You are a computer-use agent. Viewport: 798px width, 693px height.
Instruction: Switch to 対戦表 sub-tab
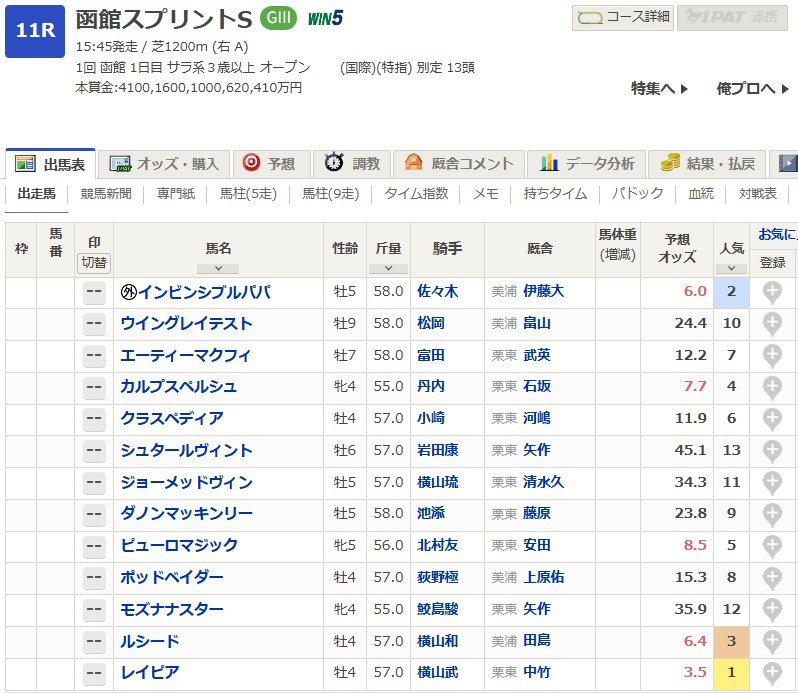coord(758,194)
